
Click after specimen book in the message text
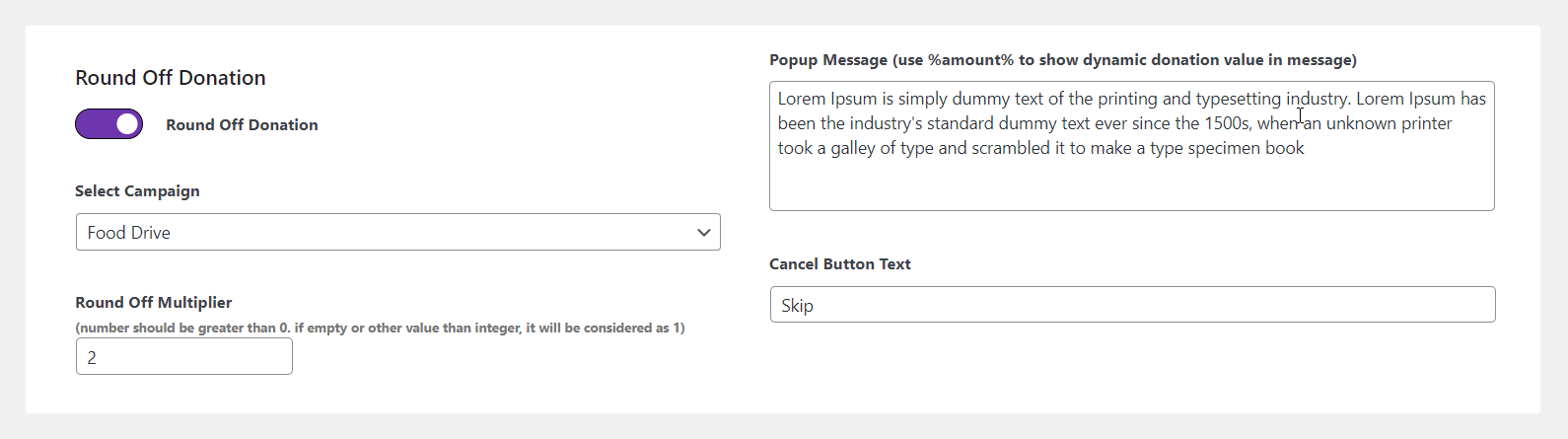pyautogui.click(x=1307, y=148)
